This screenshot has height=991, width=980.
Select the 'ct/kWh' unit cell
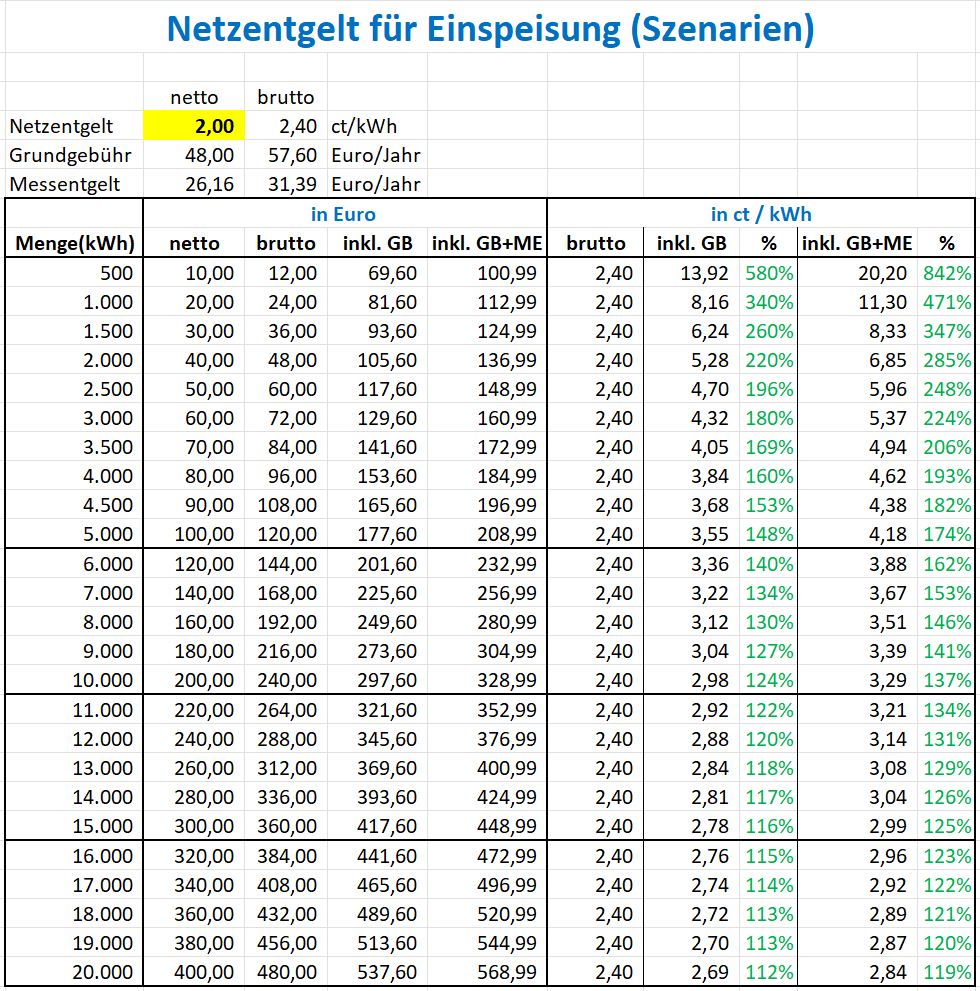[364, 126]
